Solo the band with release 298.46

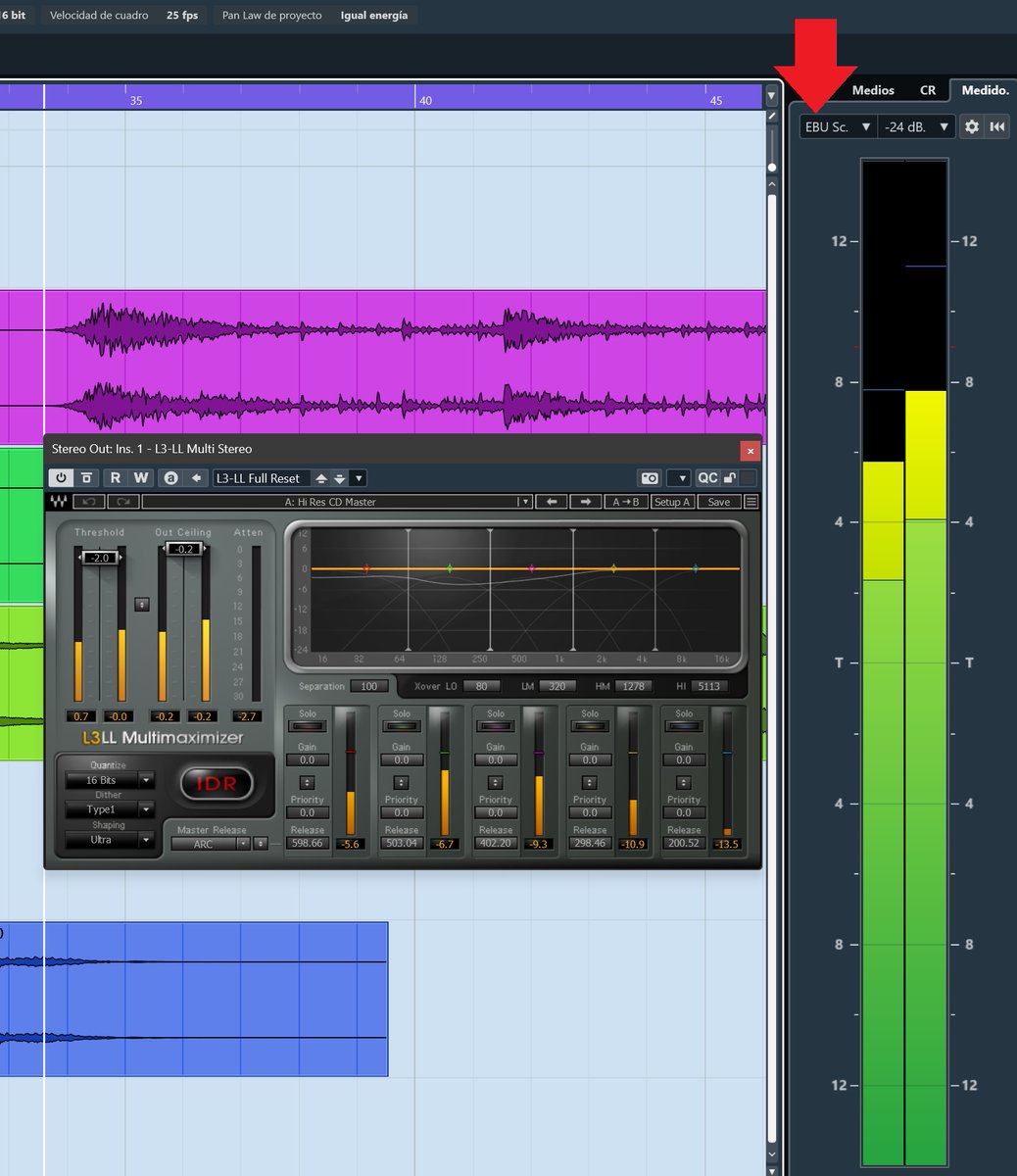coord(590,726)
